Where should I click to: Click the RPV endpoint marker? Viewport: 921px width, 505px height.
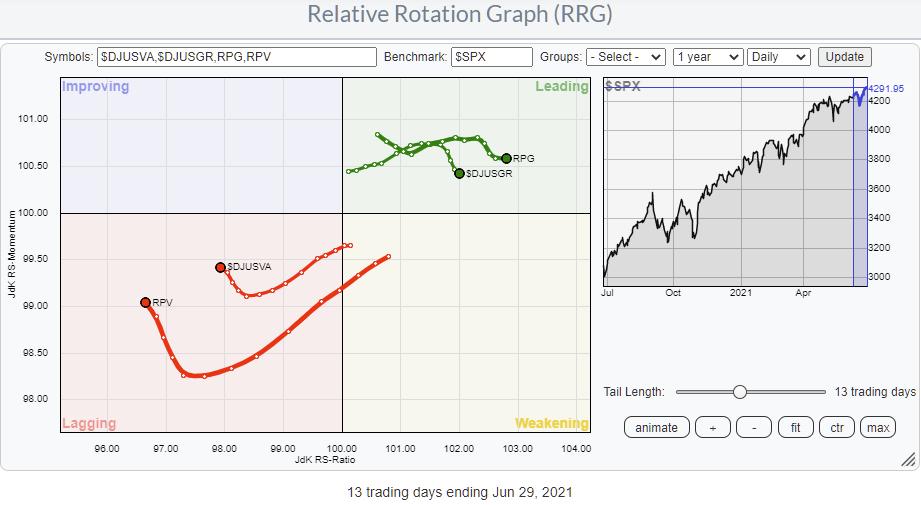coord(146,302)
